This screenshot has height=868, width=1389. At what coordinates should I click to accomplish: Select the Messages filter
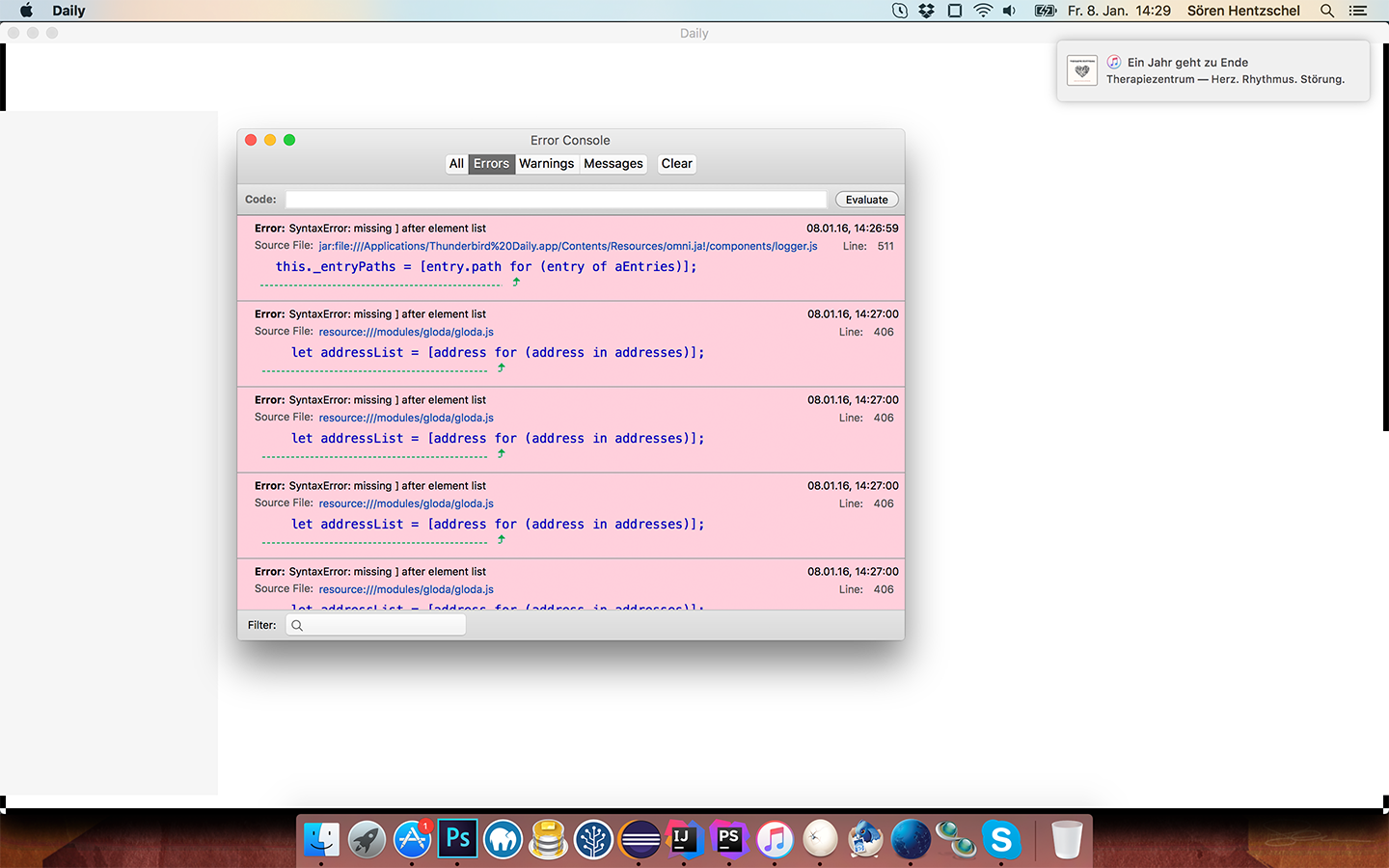613,164
